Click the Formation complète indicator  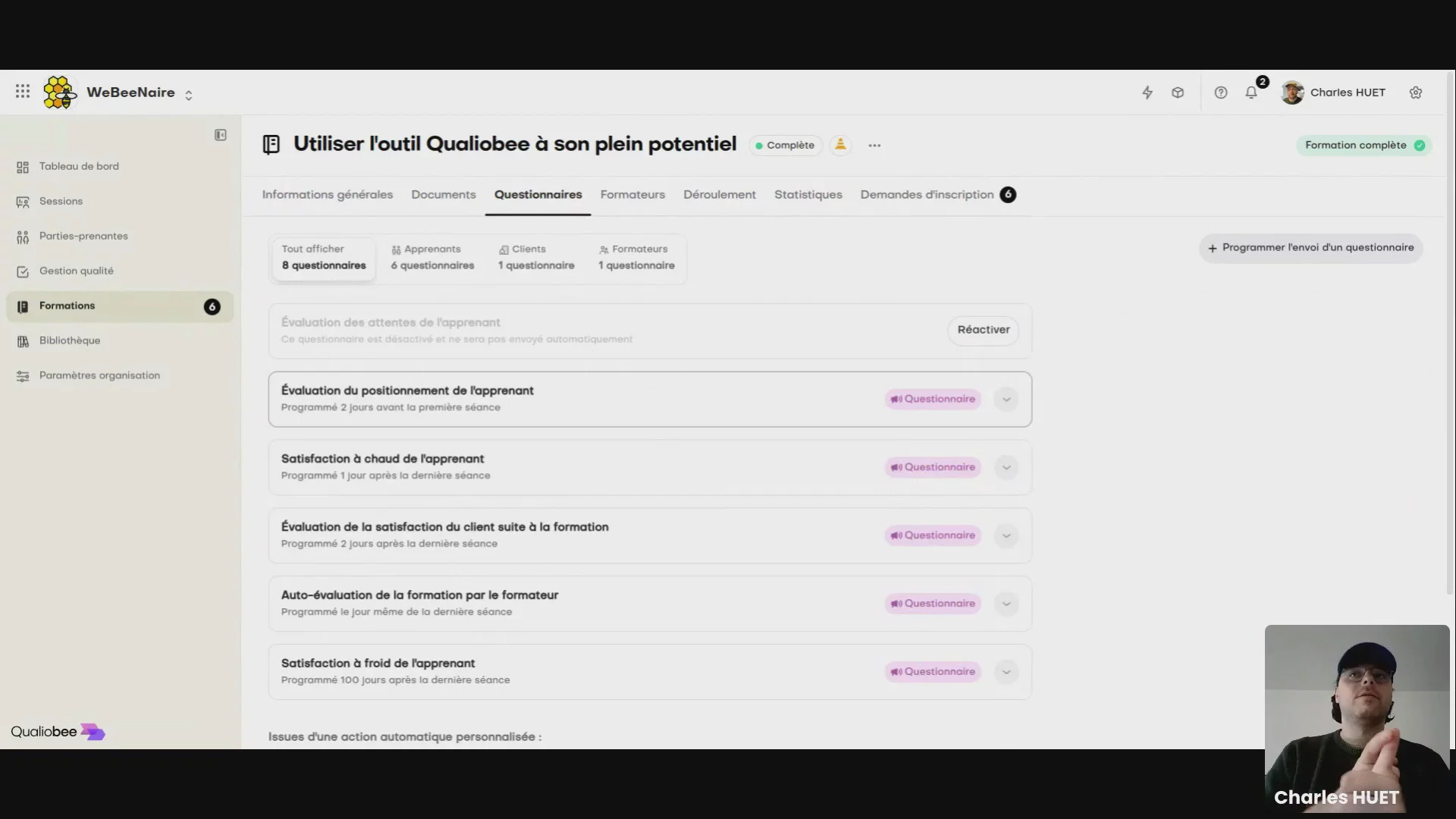pyautogui.click(x=1364, y=146)
